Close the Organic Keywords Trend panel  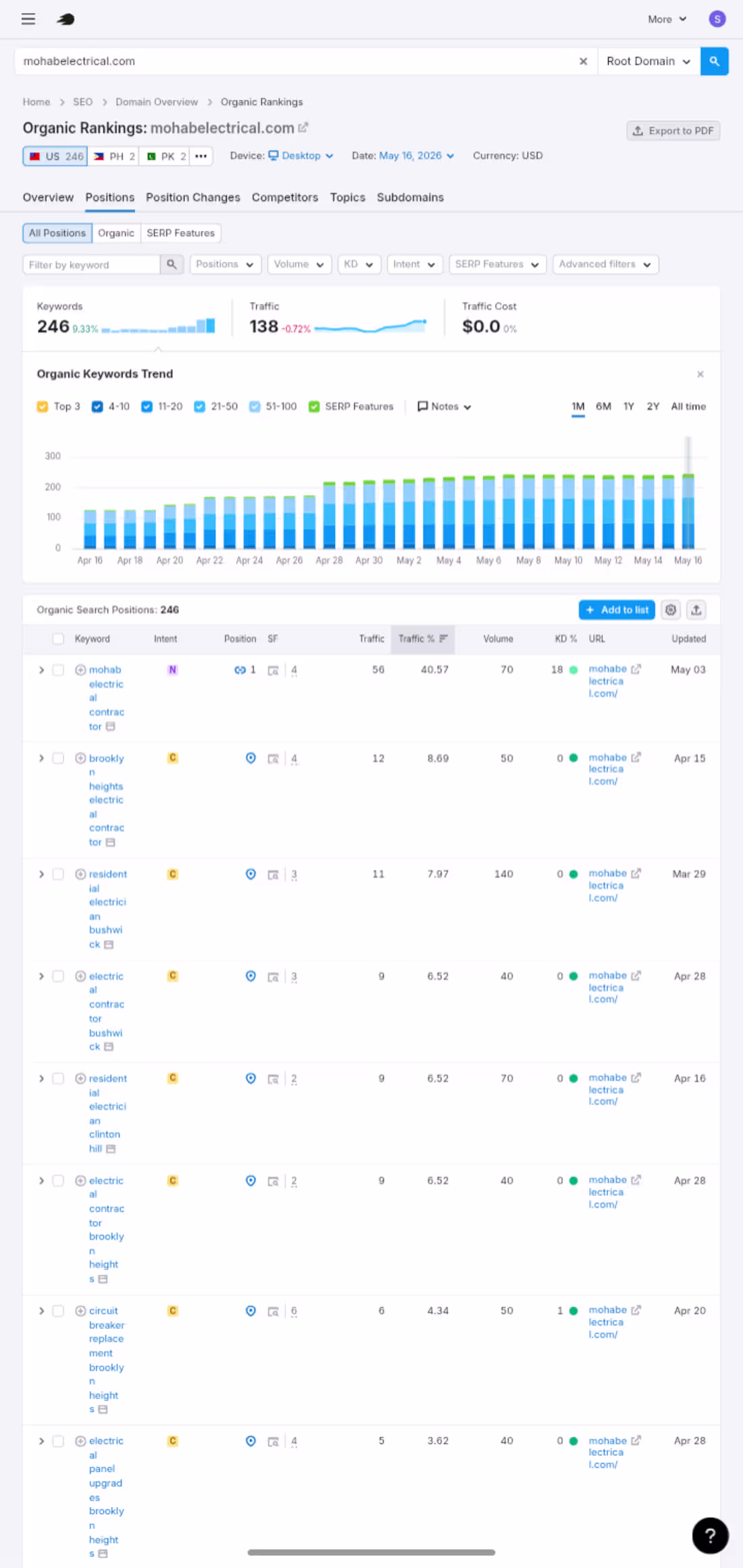700,374
